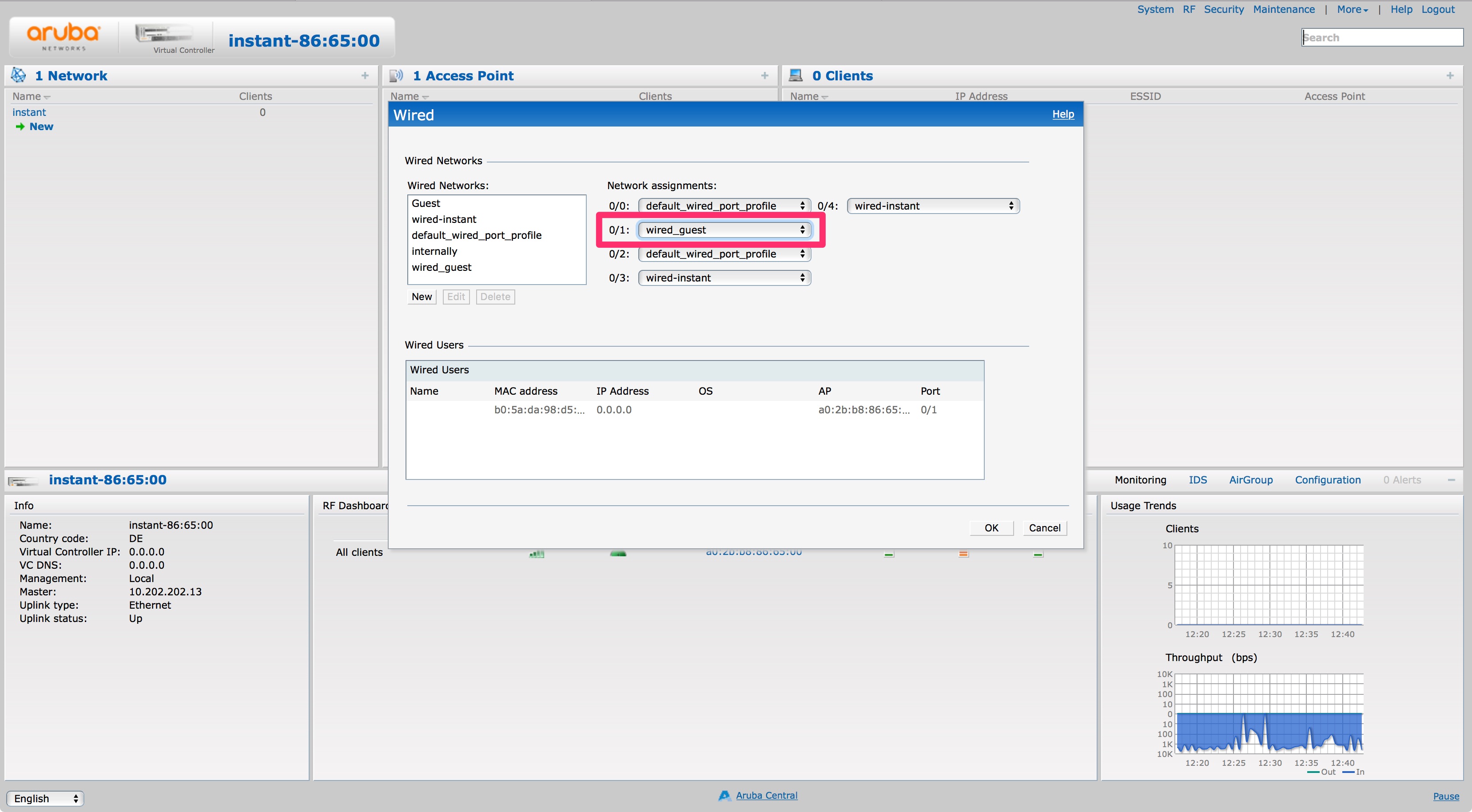Switch to the AirGroup tab

point(1250,479)
